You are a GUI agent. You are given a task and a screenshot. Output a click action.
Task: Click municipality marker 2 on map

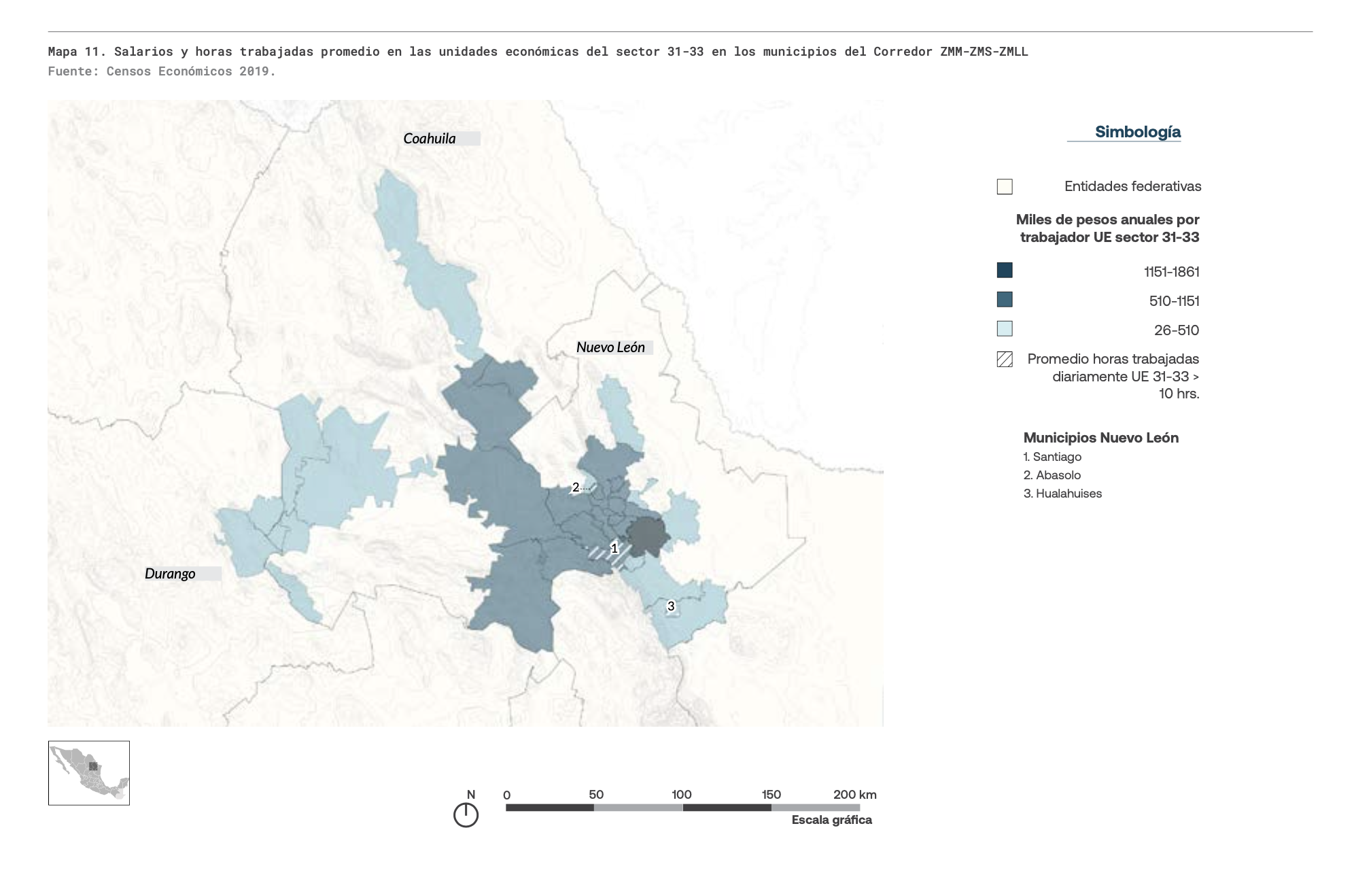576,487
